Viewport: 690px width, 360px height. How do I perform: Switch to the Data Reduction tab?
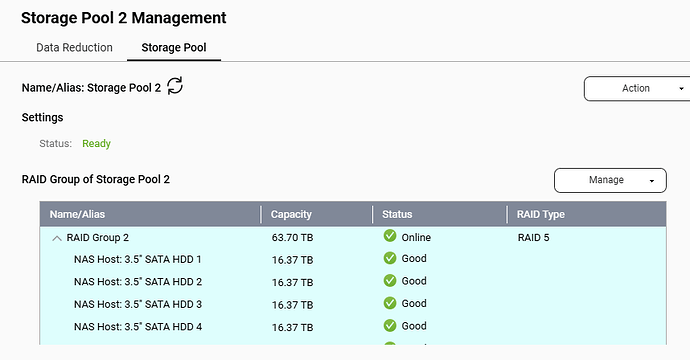pos(74,48)
